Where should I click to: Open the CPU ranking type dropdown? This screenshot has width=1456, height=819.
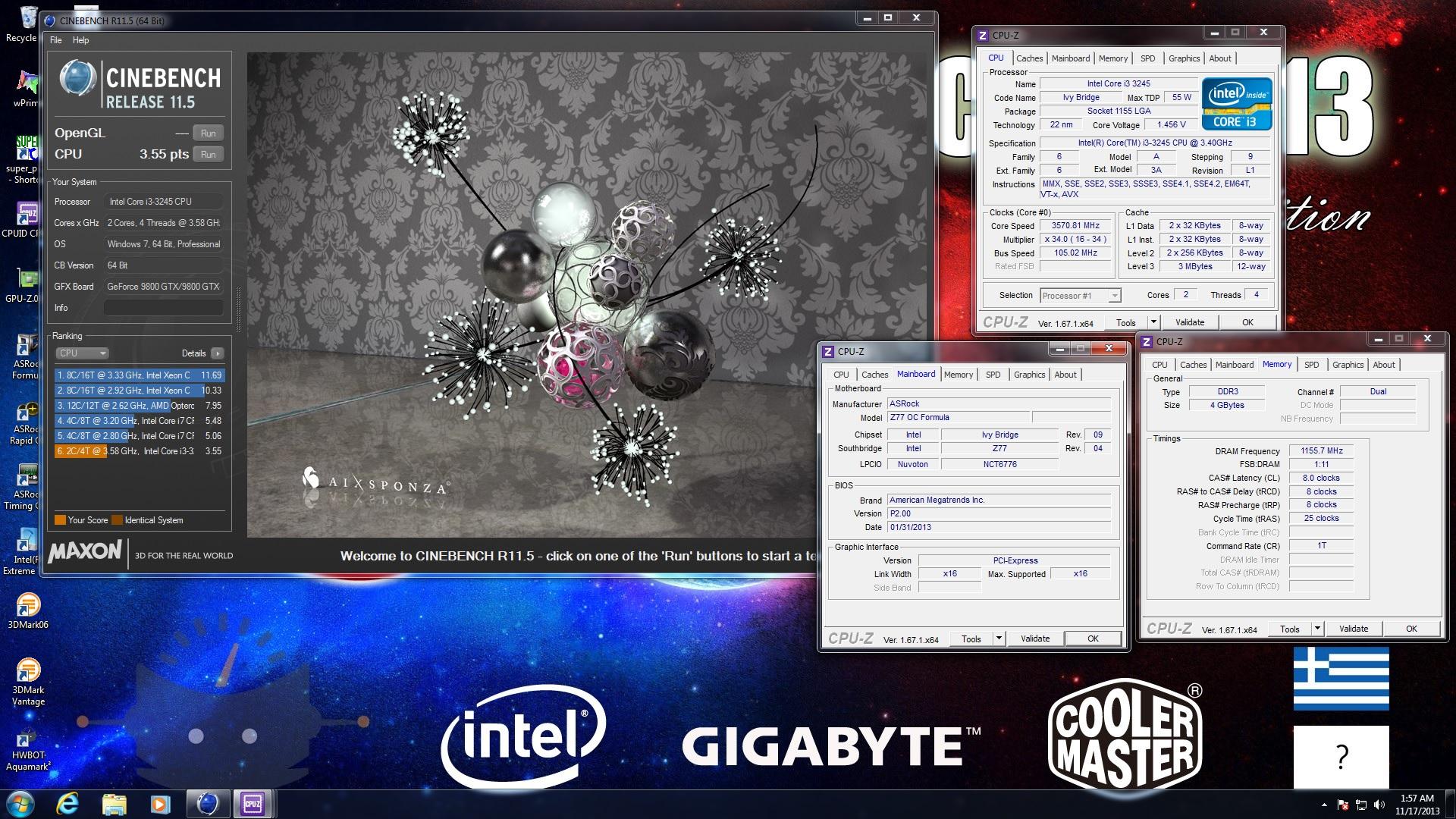83,353
